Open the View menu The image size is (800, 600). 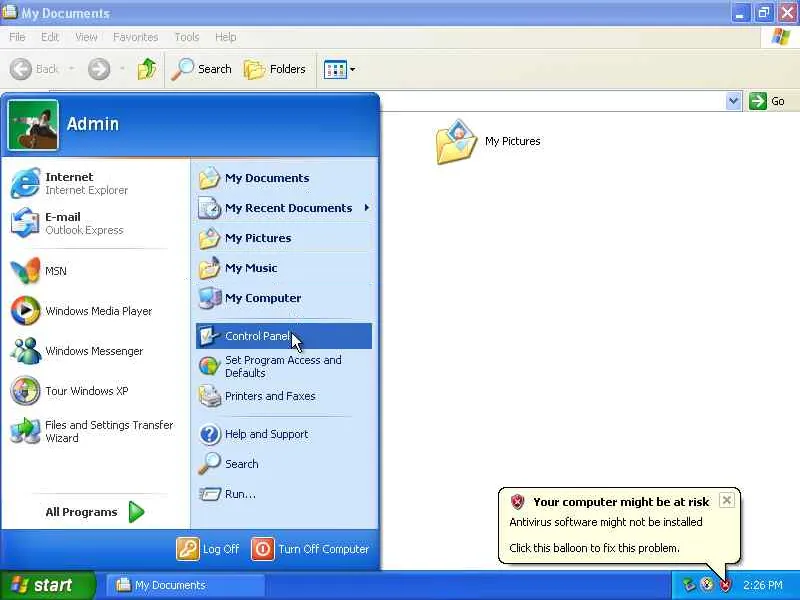[86, 37]
